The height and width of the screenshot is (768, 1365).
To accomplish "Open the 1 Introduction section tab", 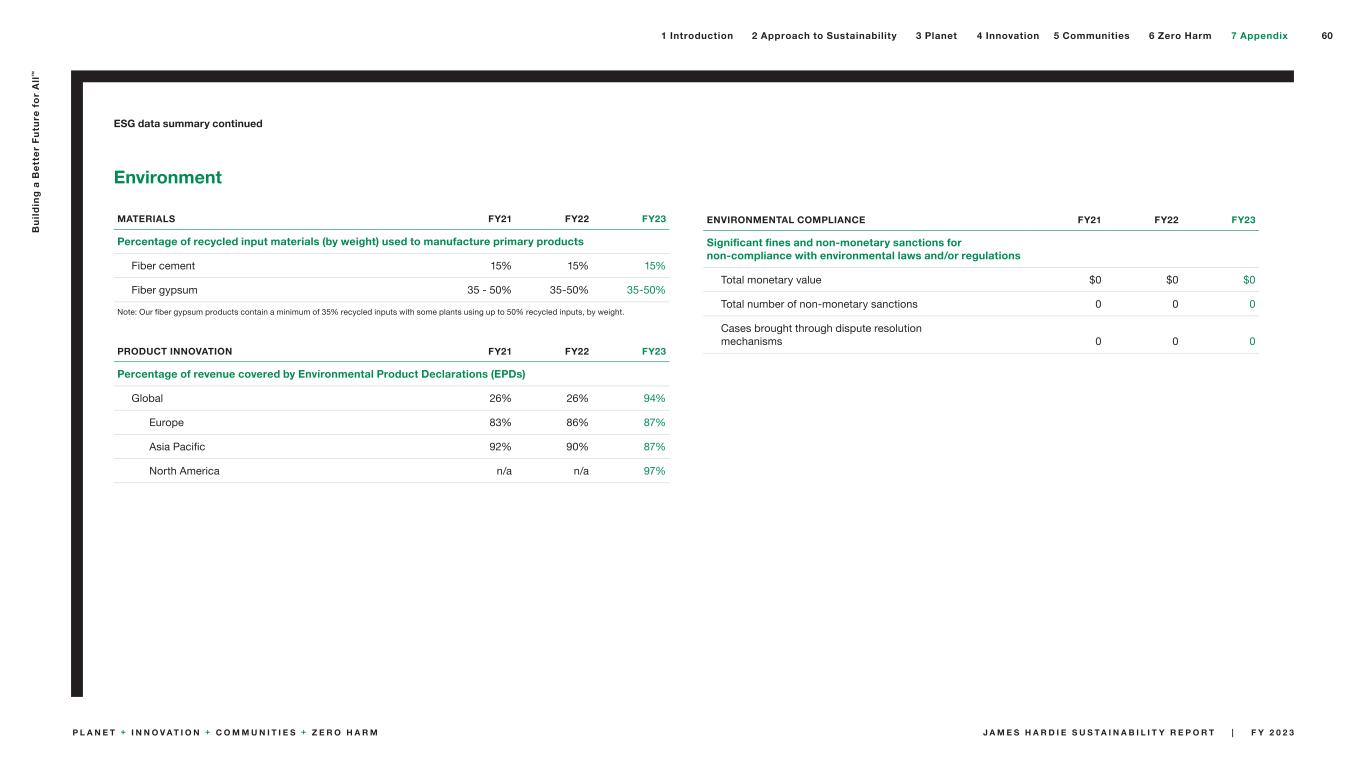I will (696, 36).
